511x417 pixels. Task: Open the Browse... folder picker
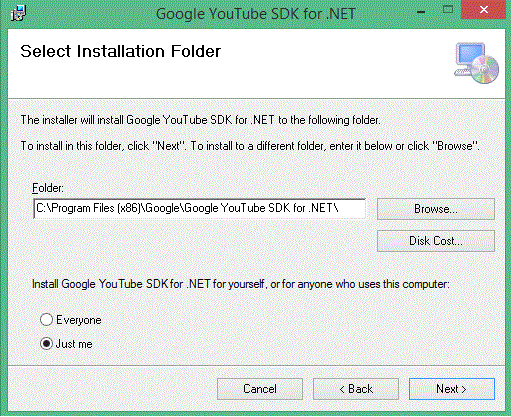(x=436, y=209)
